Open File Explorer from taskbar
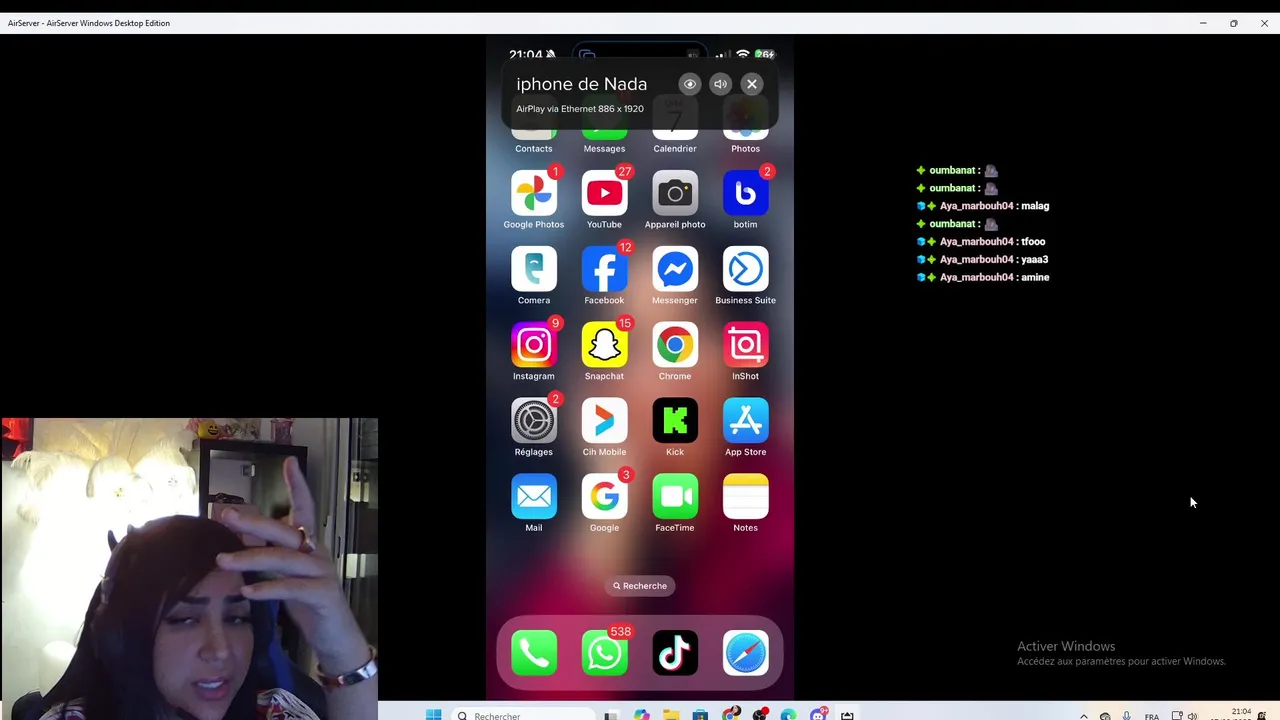1280x720 pixels. click(671, 714)
